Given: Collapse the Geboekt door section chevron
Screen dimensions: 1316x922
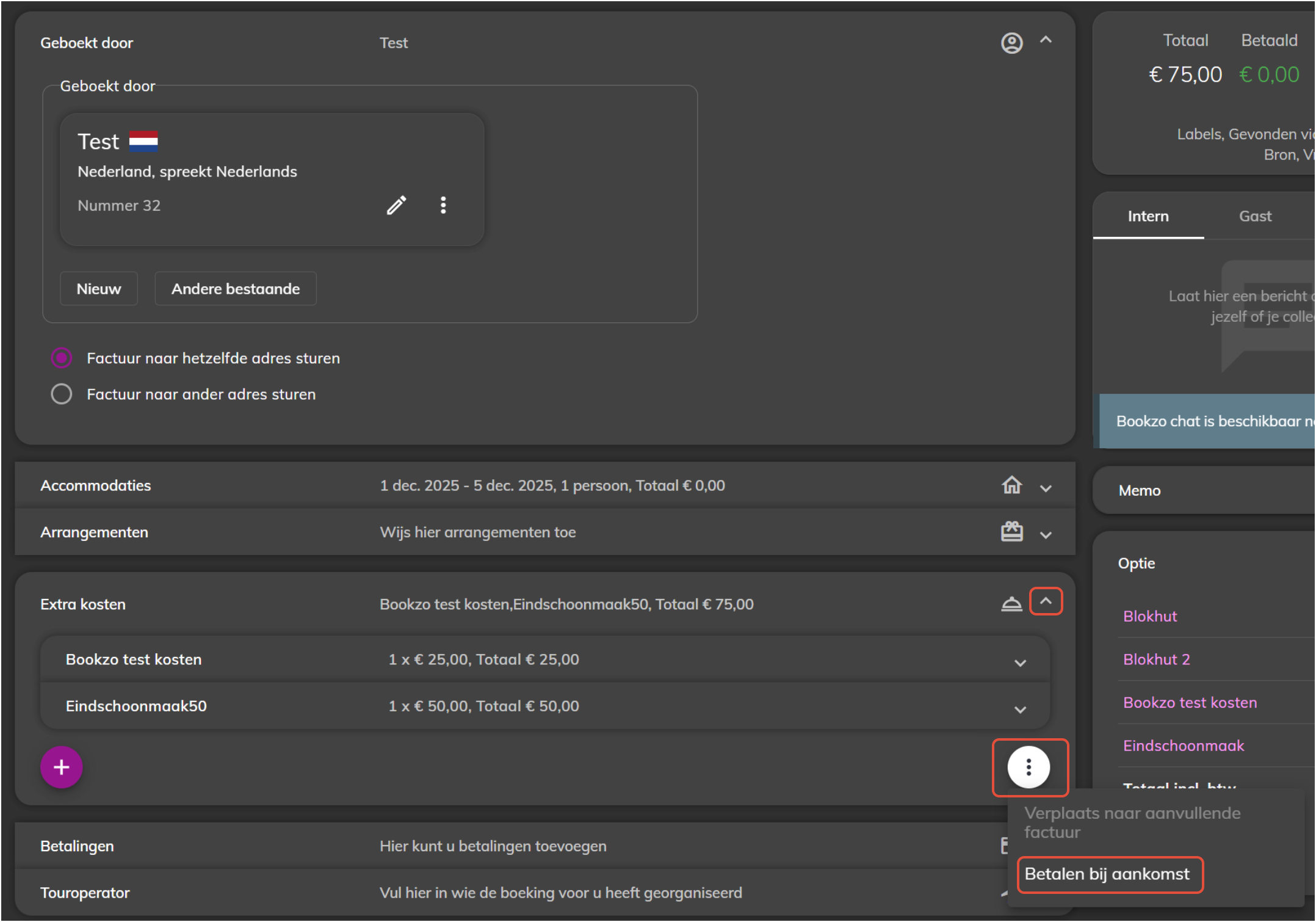Looking at the screenshot, I should tap(1046, 40).
